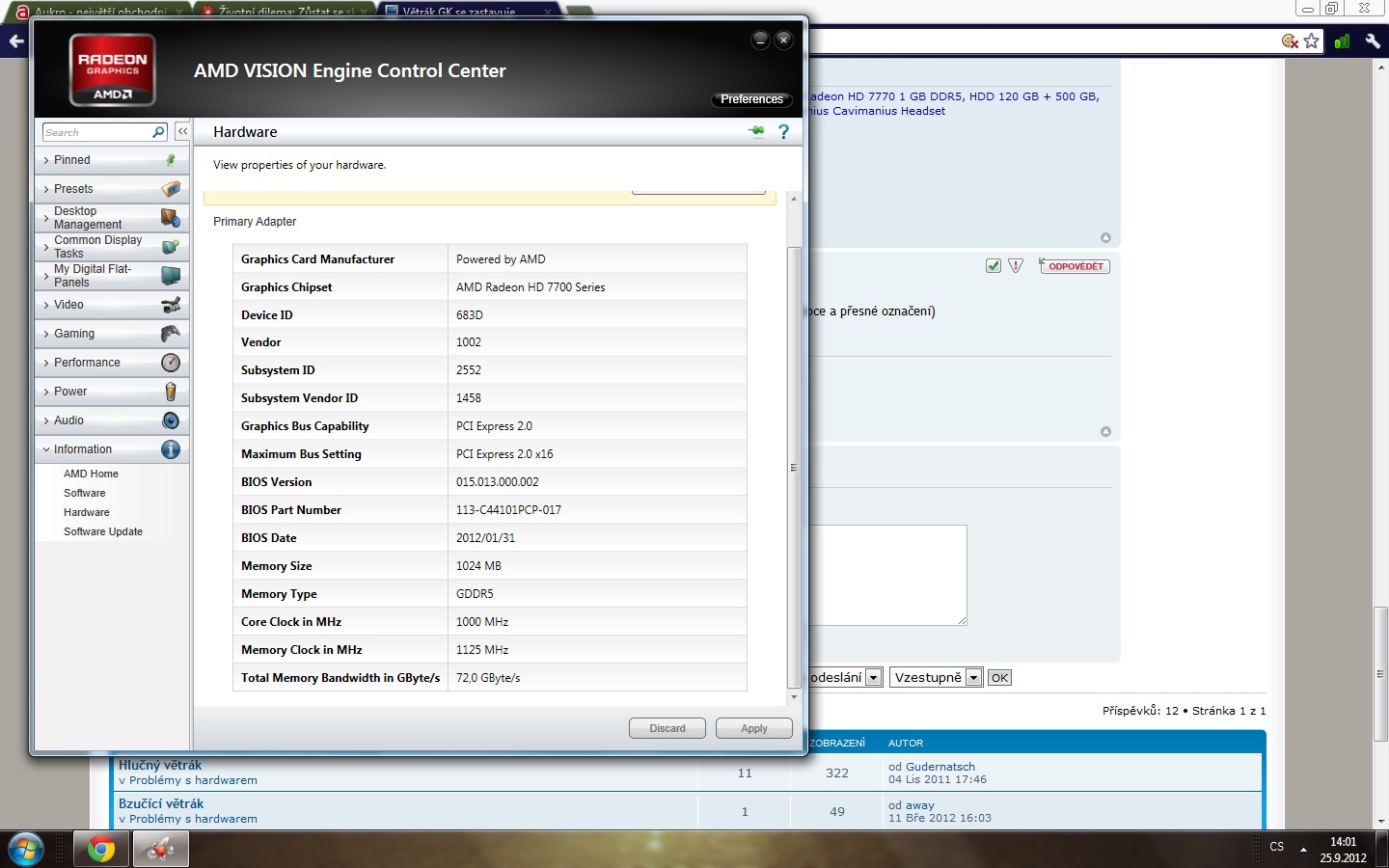Collapse the sidebar with the double-chevron button
Image resolution: width=1389 pixels, height=868 pixels.
click(182, 131)
